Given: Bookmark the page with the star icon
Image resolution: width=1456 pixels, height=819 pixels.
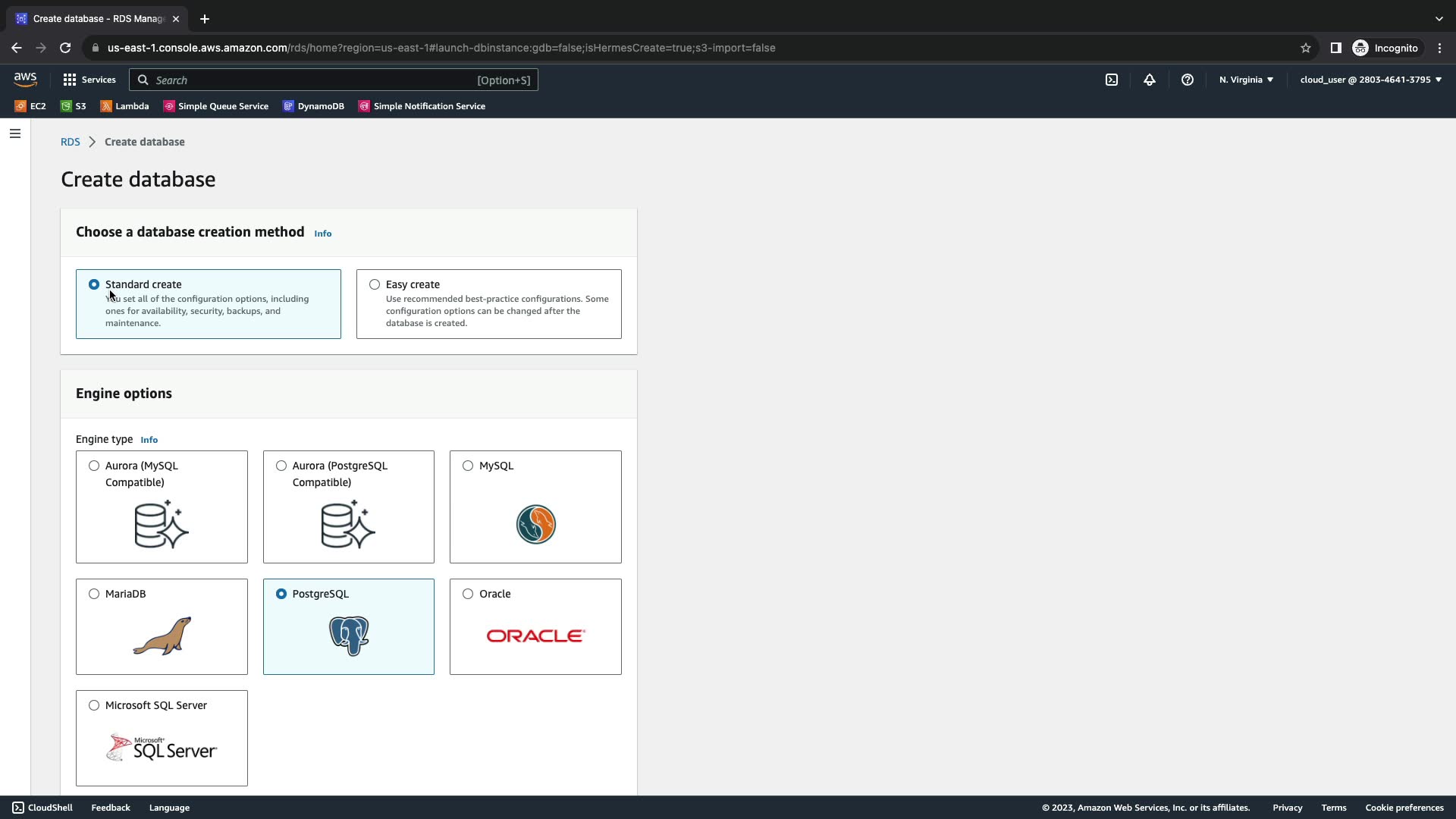Looking at the screenshot, I should click(1306, 48).
